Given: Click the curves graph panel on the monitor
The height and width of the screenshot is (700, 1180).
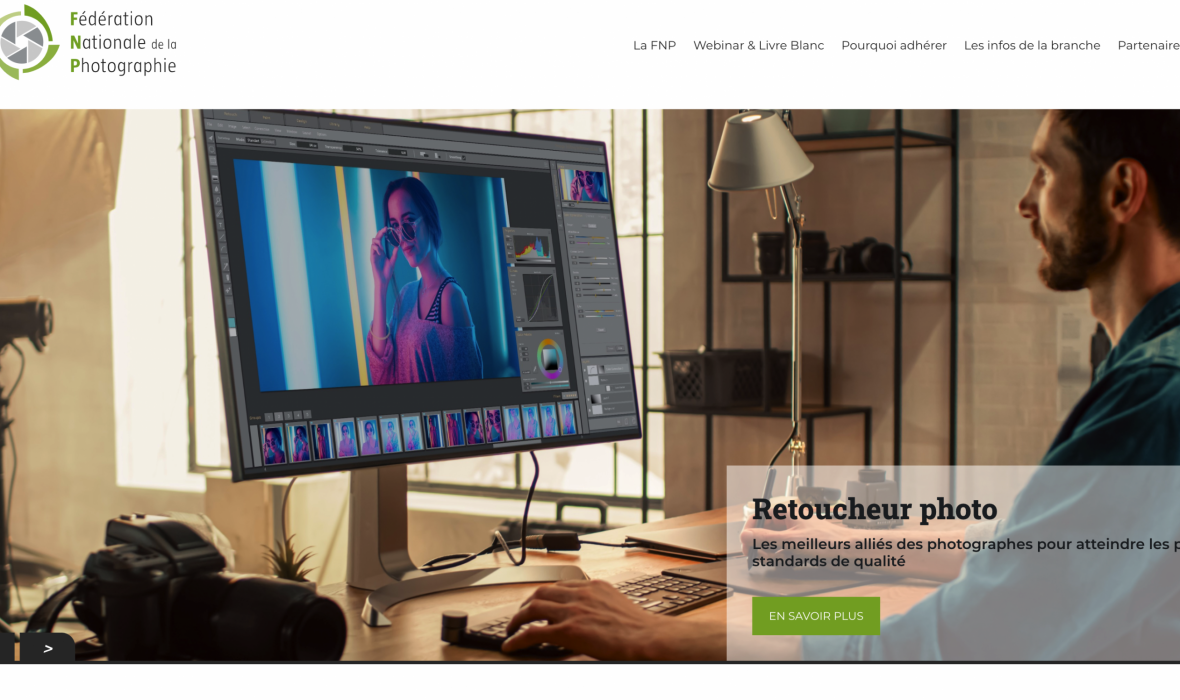Looking at the screenshot, I should (x=540, y=297).
